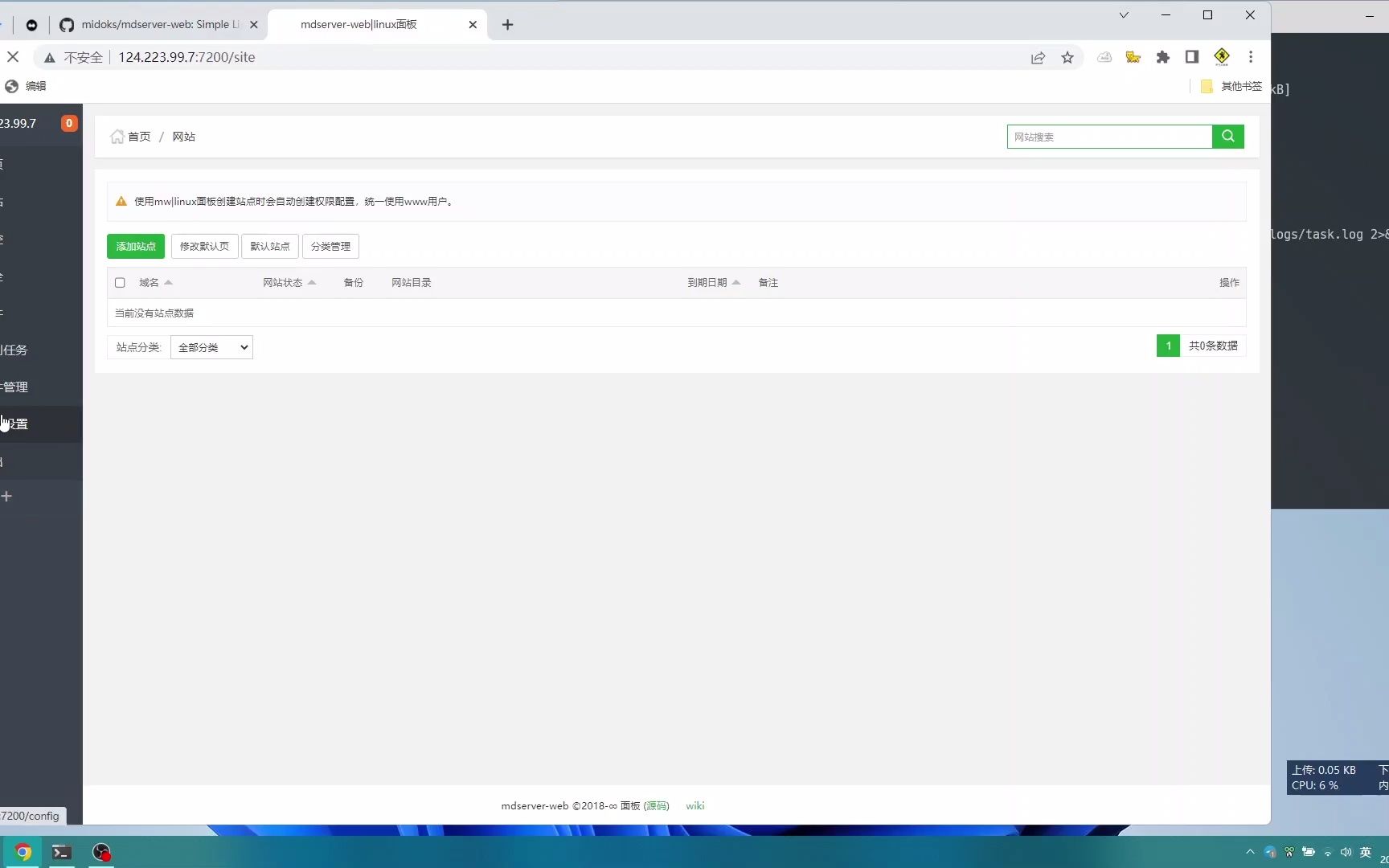Click the 共0条数据 count text
Image resolution: width=1389 pixels, height=868 pixels.
1213,346
